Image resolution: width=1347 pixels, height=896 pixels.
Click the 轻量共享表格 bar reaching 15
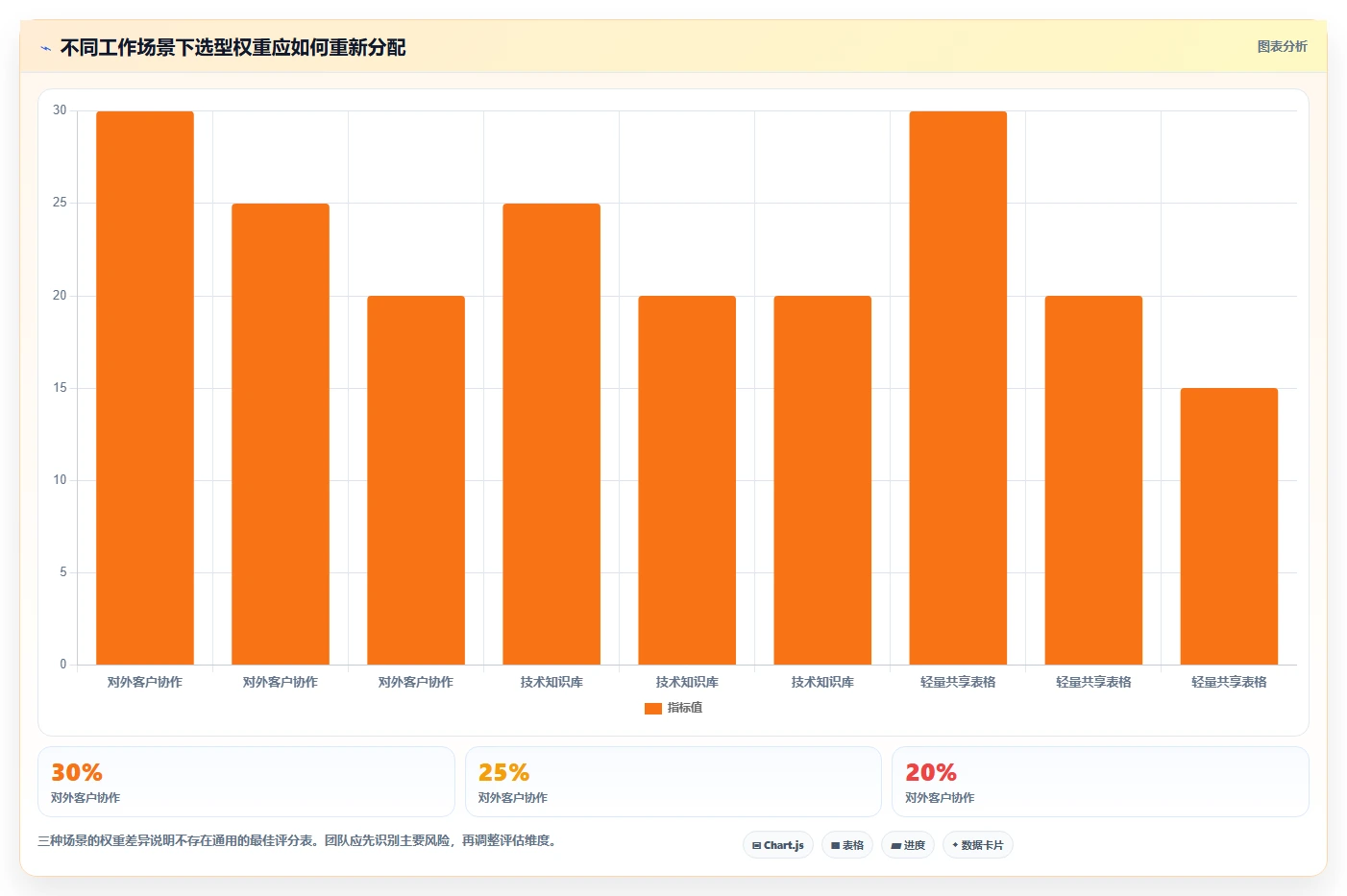1229,526
